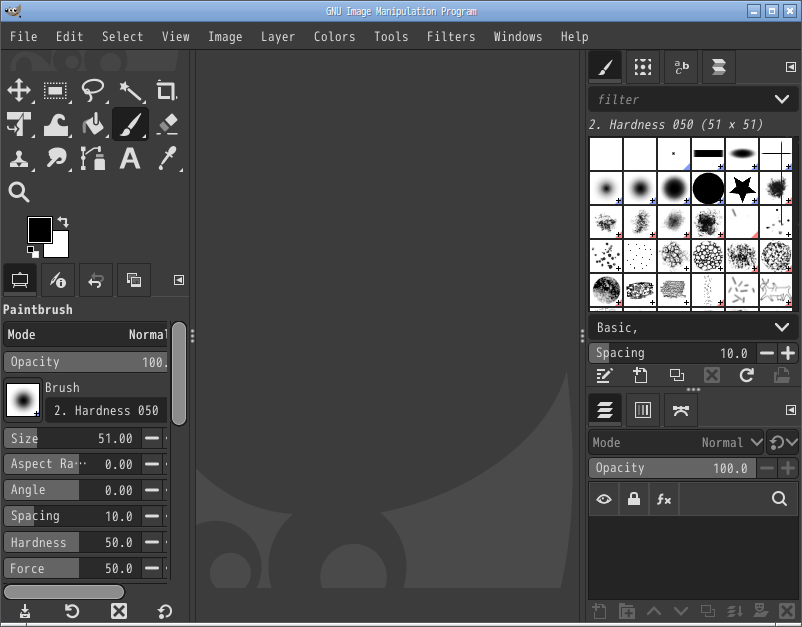Select the Bucket Fill tool
802x627 pixels.
pyautogui.click(x=93, y=124)
